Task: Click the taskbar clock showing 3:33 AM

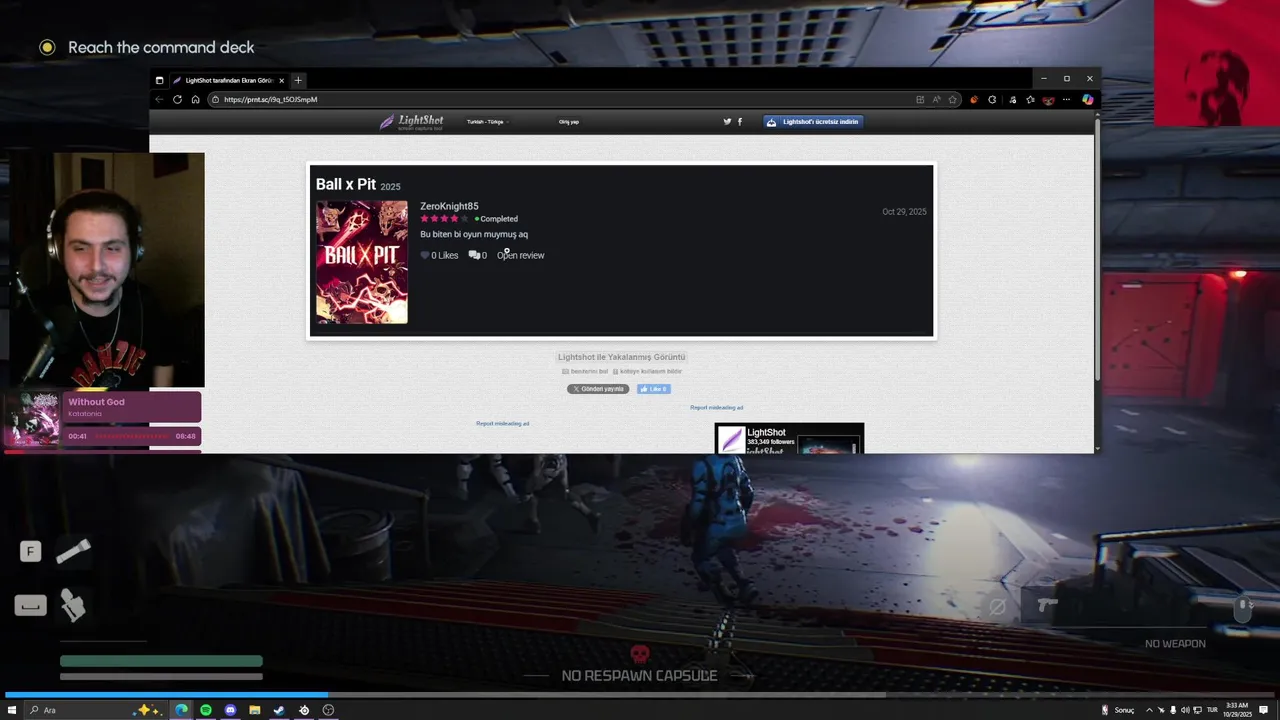Action: tap(1237, 710)
